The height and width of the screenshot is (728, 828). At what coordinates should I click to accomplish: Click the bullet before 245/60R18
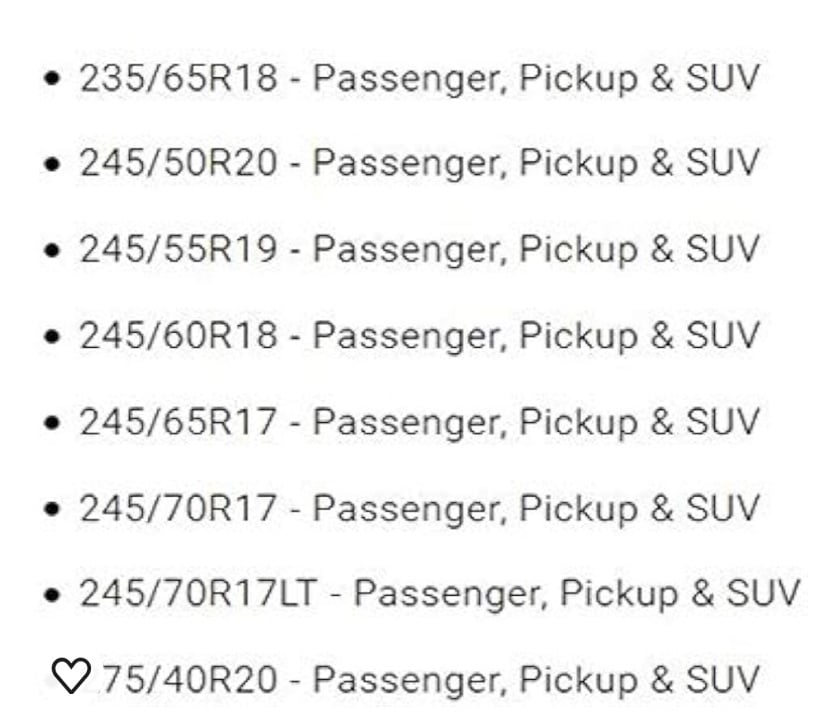point(52,336)
